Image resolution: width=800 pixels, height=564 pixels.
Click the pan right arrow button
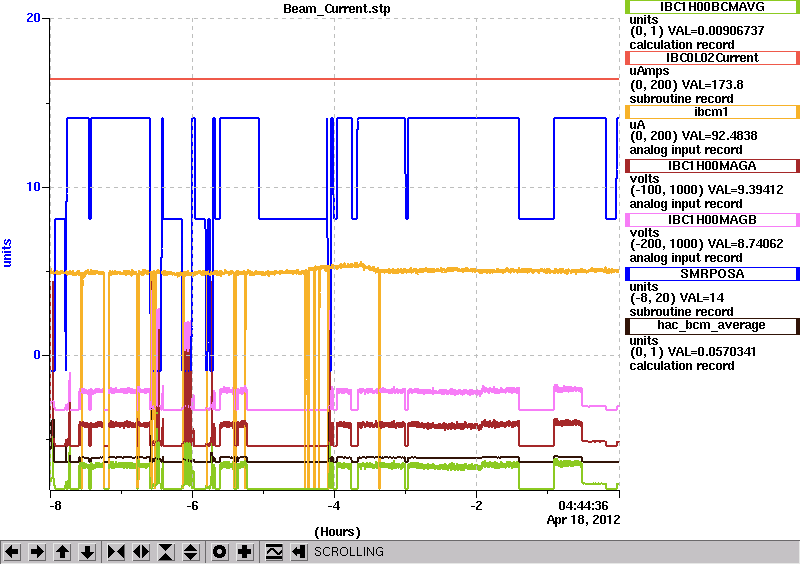point(37,552)
